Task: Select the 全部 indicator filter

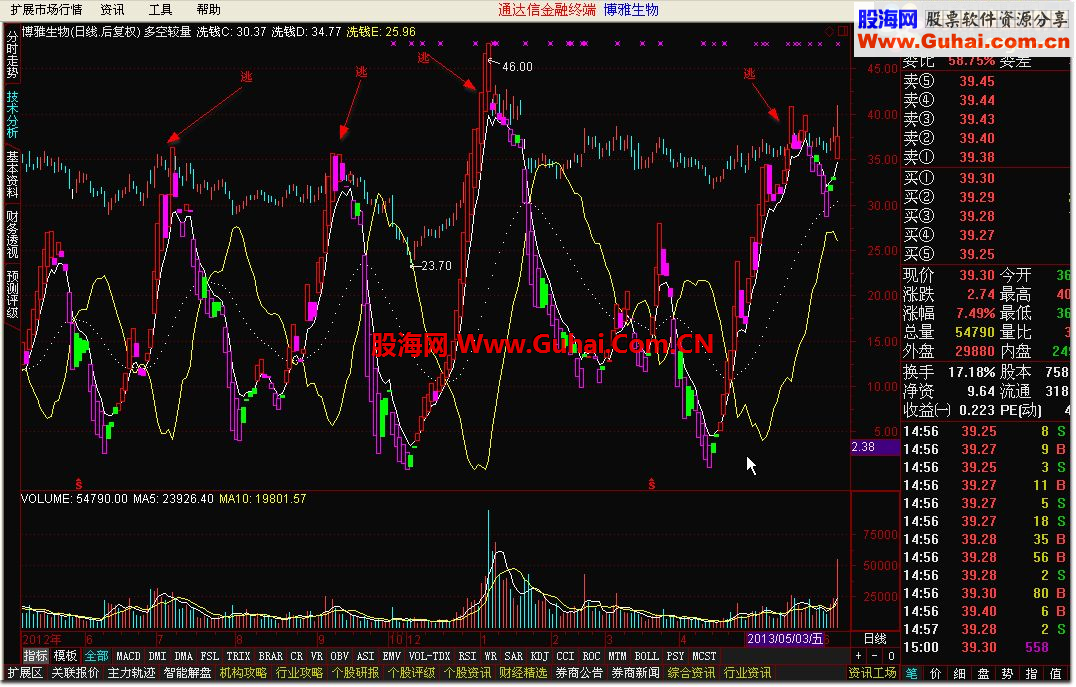Action: point(97,656)
